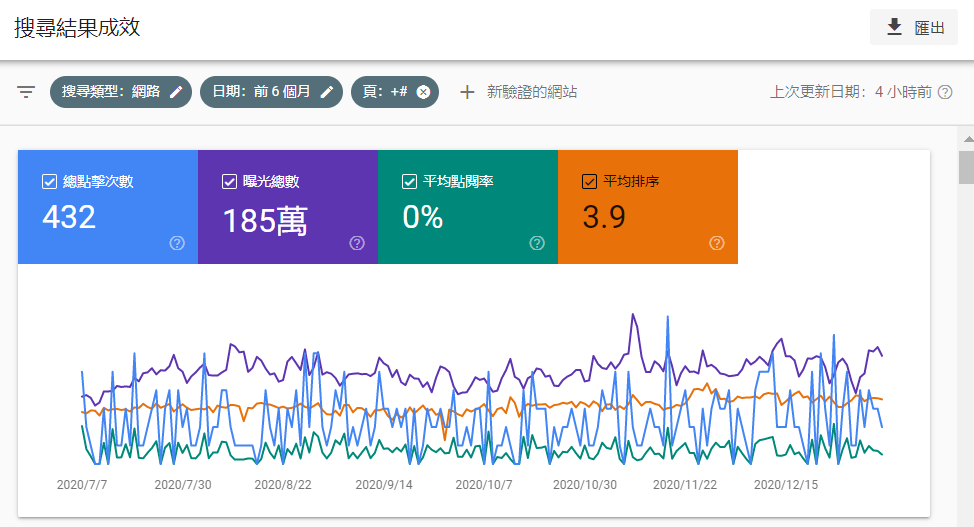Open help icon beside 上次更新日期
This screenshot has height=527, width=974.
(945, 92)
